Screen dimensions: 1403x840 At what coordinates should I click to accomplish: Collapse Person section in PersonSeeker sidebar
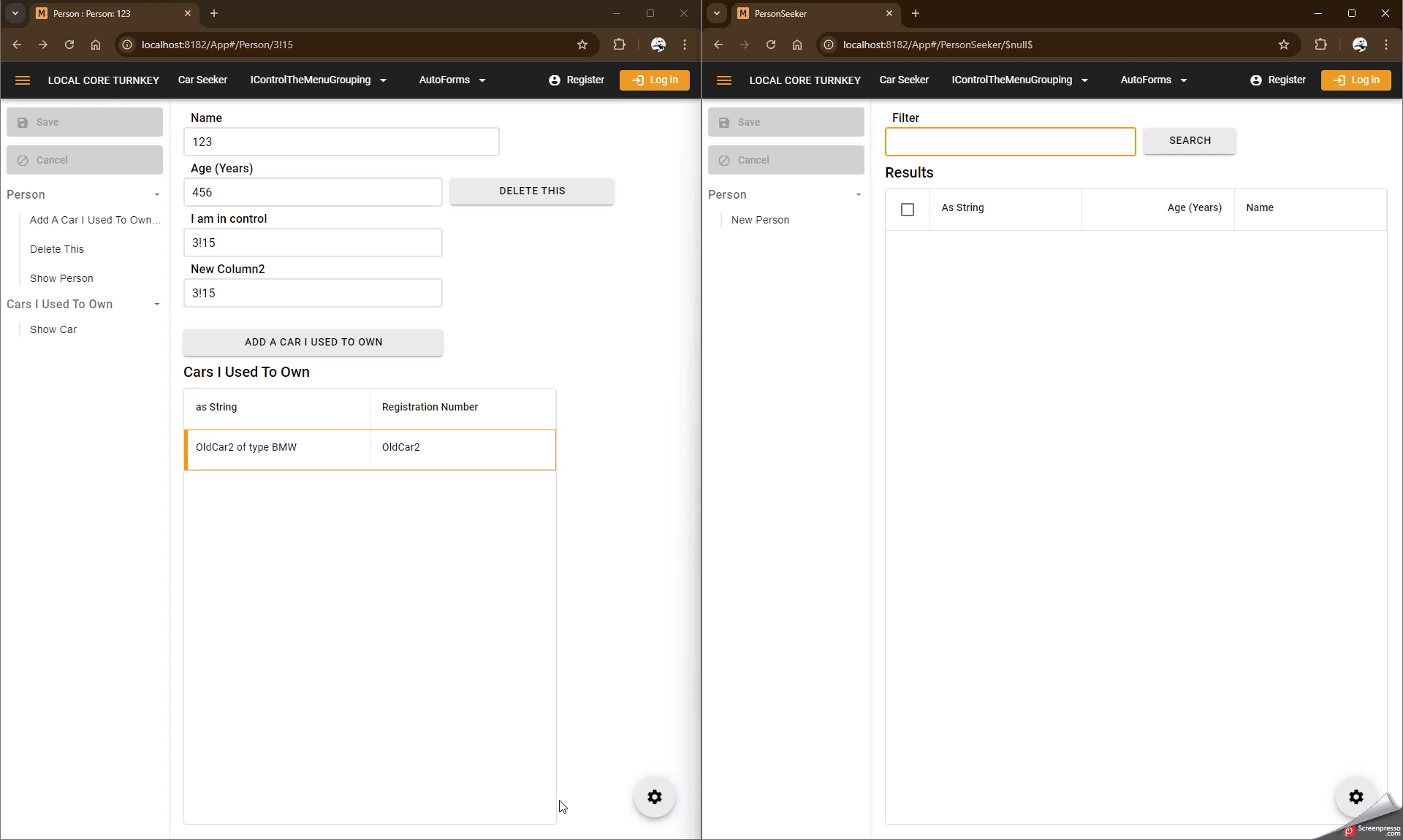[858, 195]
